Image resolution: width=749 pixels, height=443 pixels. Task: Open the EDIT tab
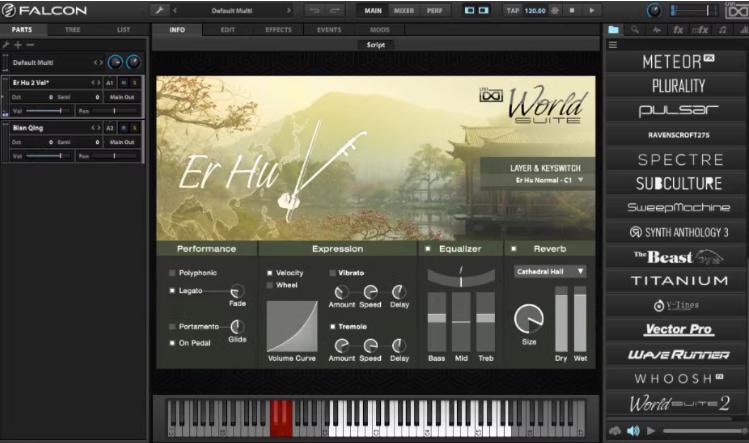pyautogui.click(x=228, y=30)
